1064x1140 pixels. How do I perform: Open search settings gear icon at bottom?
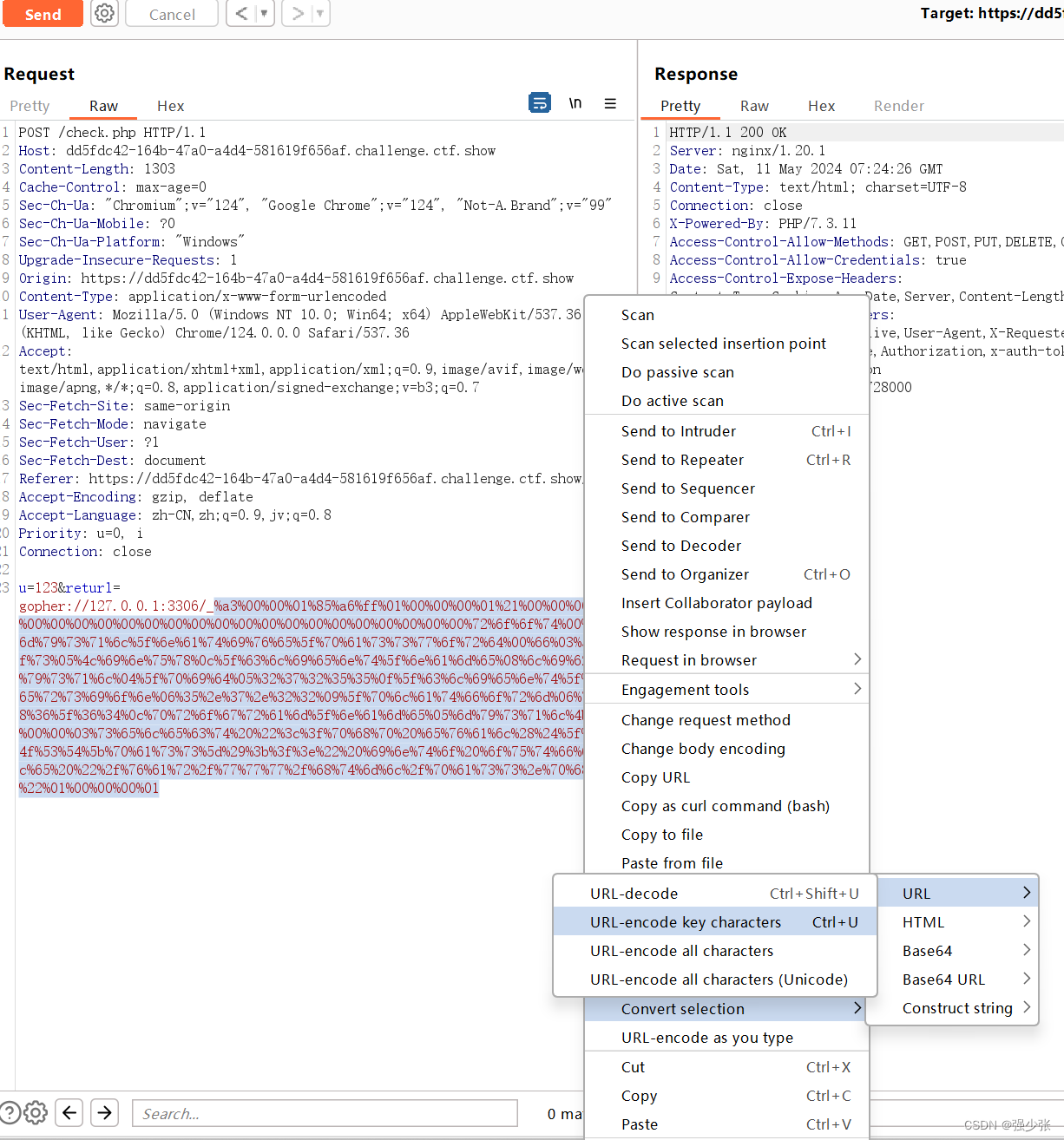click(x=36, y=1112)
